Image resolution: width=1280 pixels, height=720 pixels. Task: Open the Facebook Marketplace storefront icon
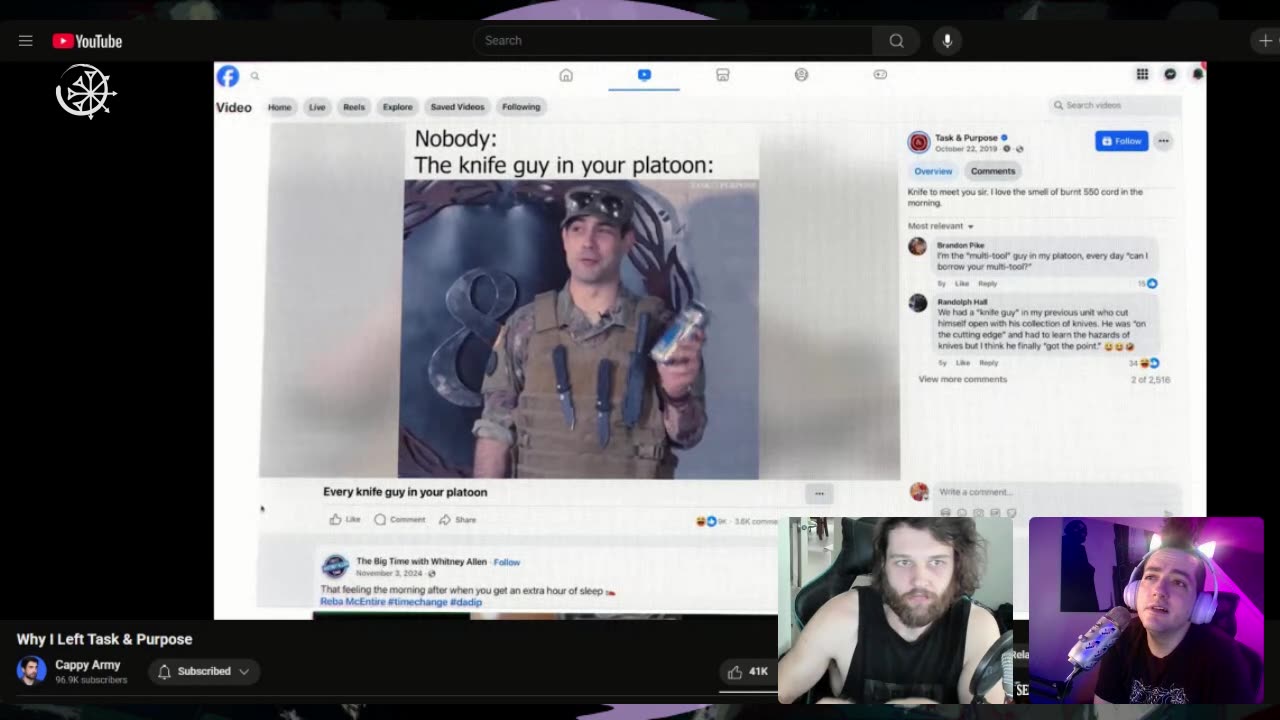[723, 75]
